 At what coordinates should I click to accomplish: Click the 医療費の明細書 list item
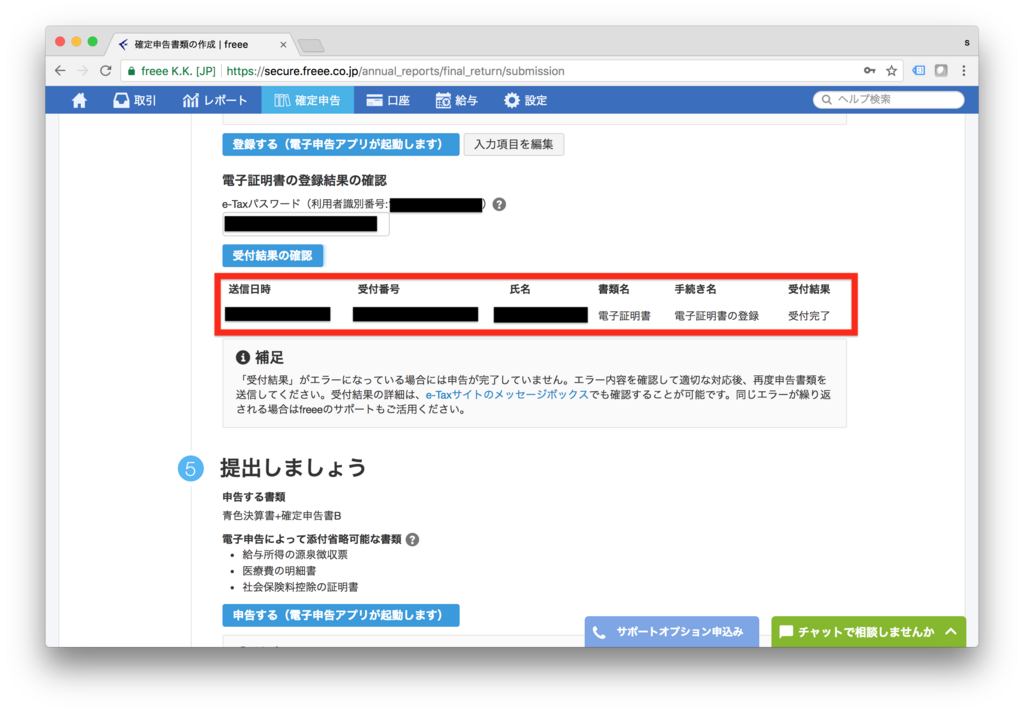279,571
